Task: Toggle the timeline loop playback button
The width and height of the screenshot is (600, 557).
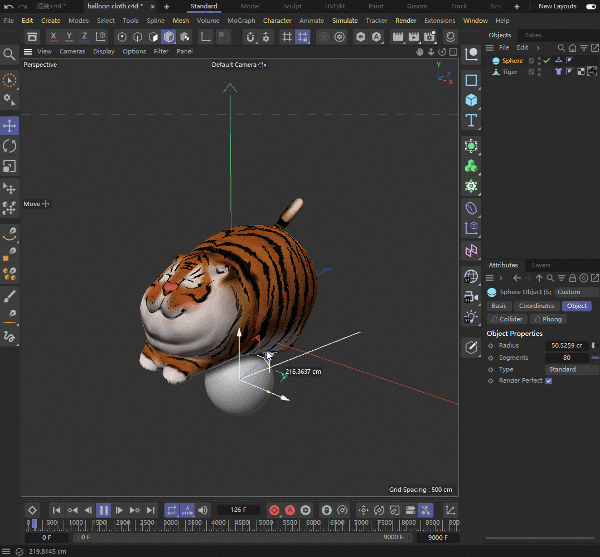Action: pyautogui.click(x=170, y=510)
